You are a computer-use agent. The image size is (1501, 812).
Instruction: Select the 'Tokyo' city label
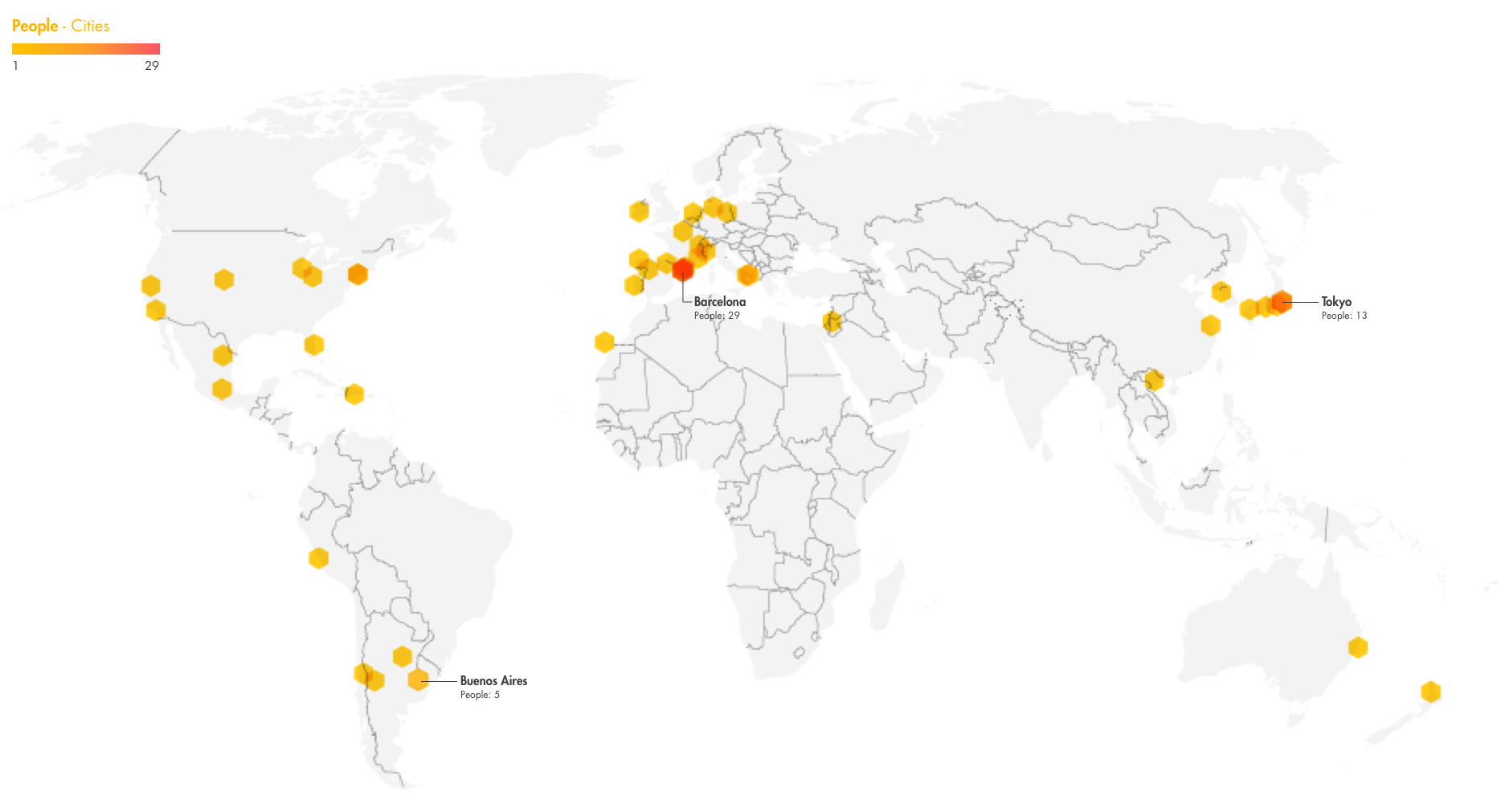point(1336,302)
